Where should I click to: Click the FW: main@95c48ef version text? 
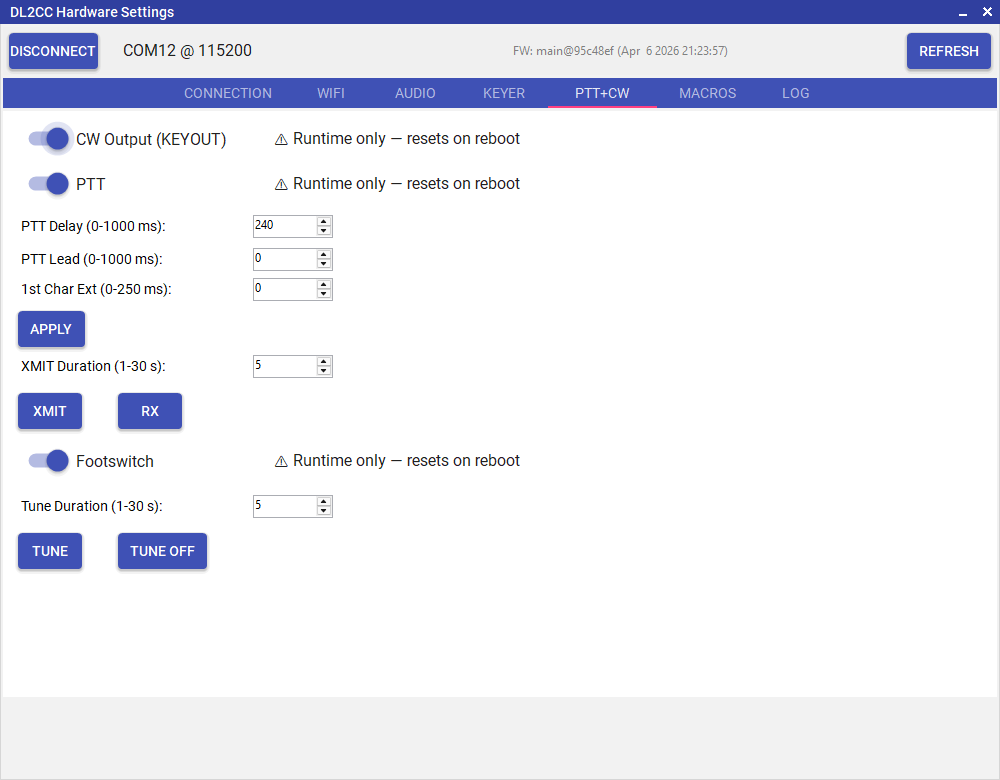[x=620, y=51]
